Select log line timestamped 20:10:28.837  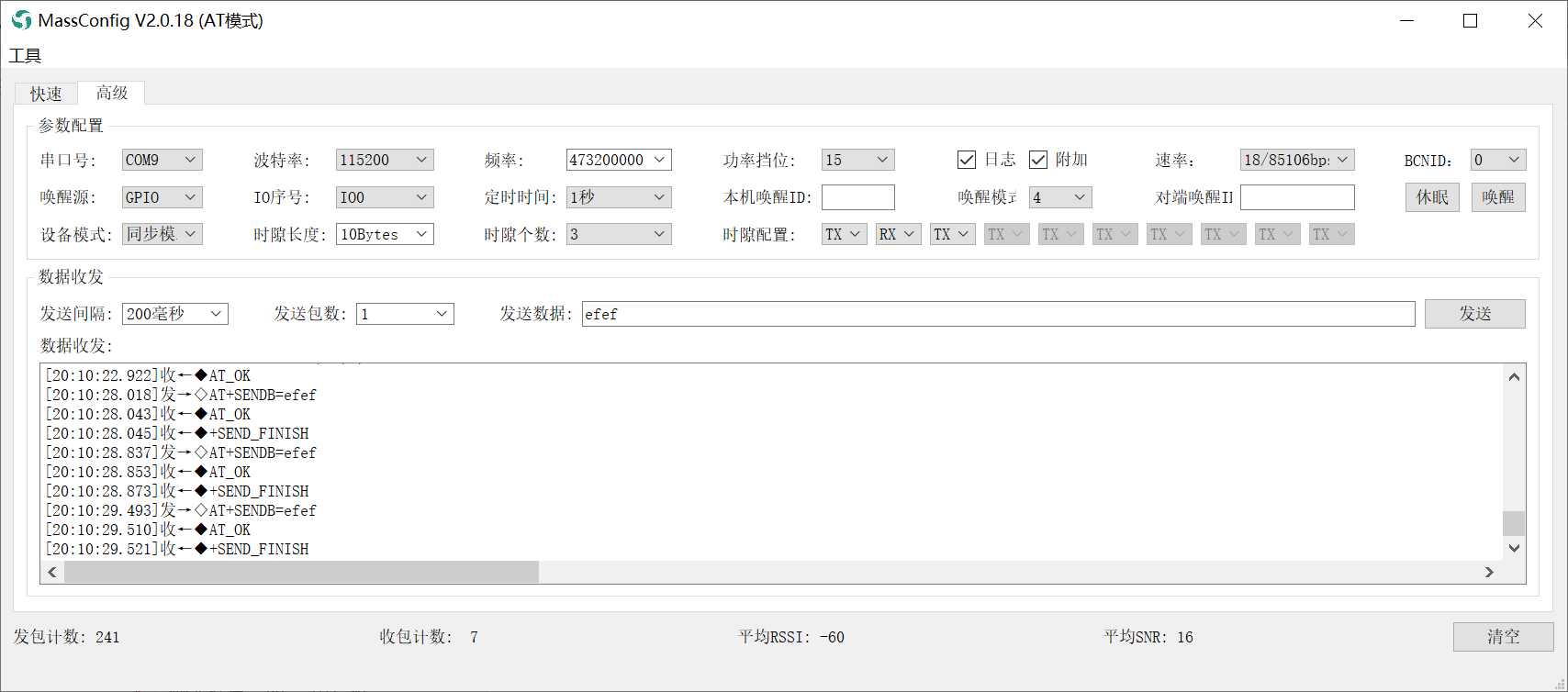[181, 452]
